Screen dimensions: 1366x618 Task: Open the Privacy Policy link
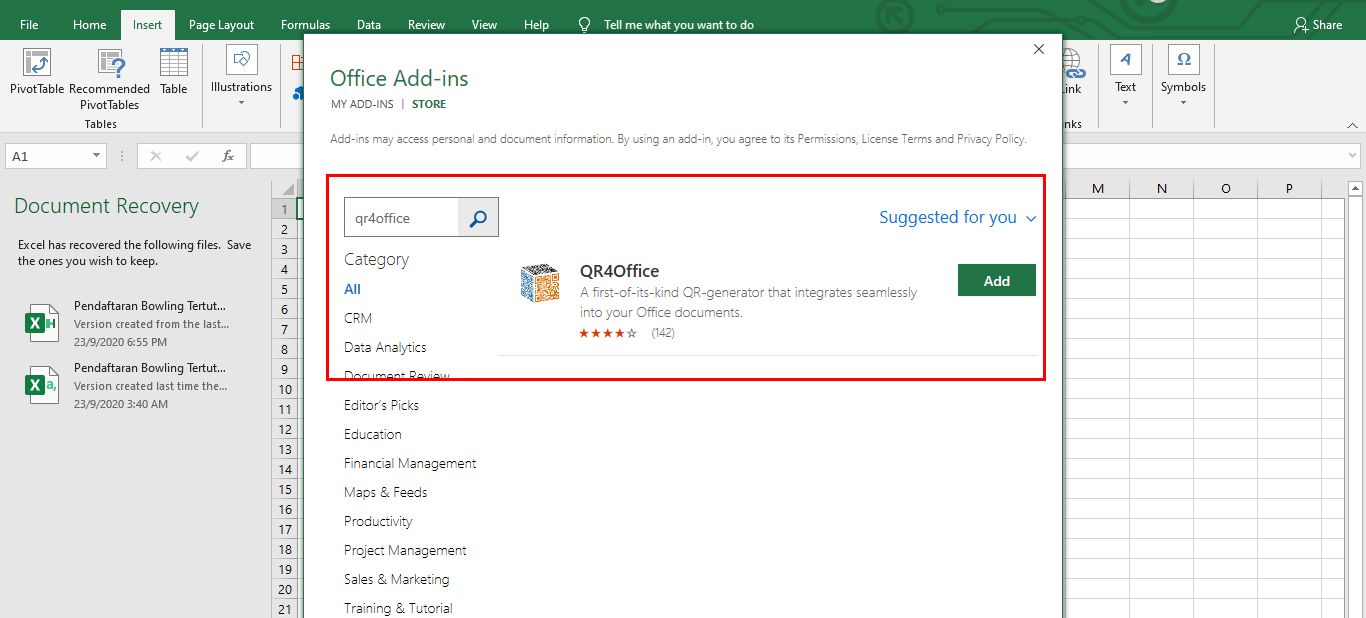(990, 139)
